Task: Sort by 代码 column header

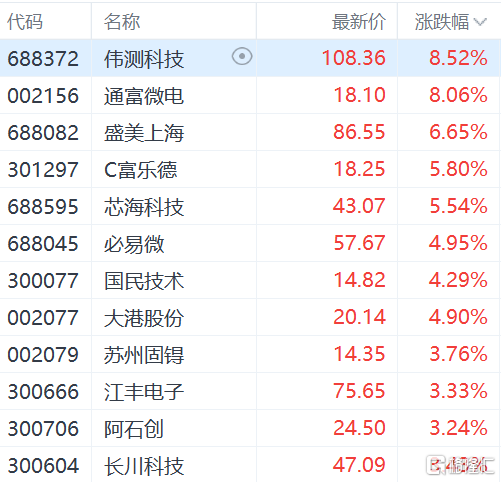Action: (25, 22)
